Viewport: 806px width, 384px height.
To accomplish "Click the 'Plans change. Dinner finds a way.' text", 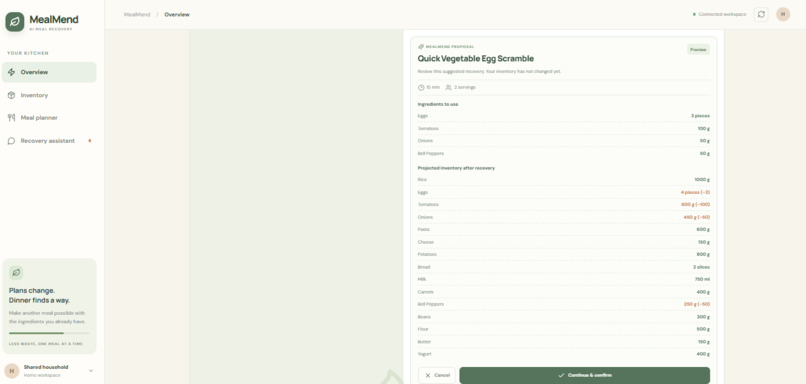I will tap(39, 295).
